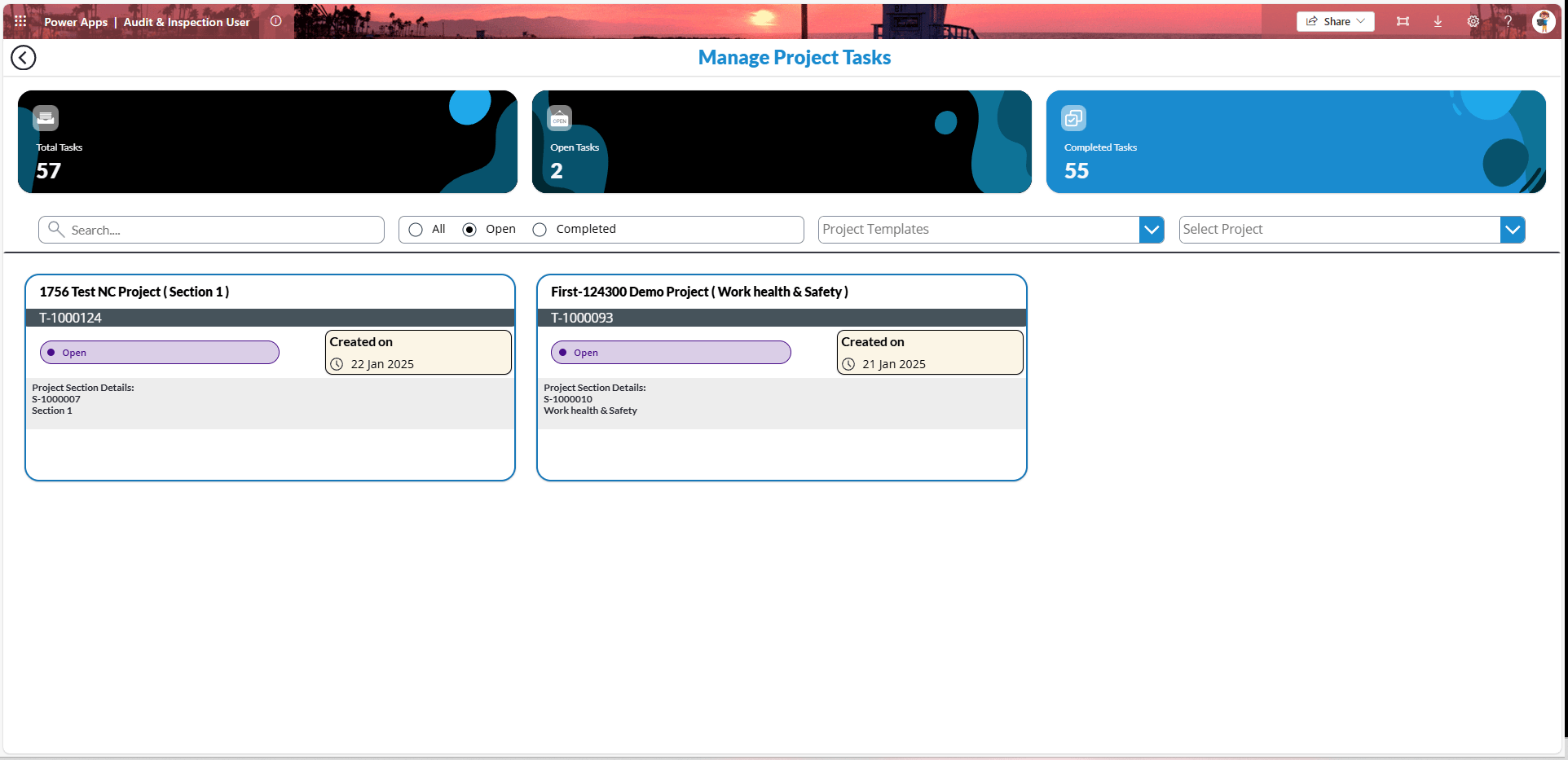The height and width of the screenshot is (760, 1568).
Task: Click the Section 1 details text
Action: click(52, 411)
